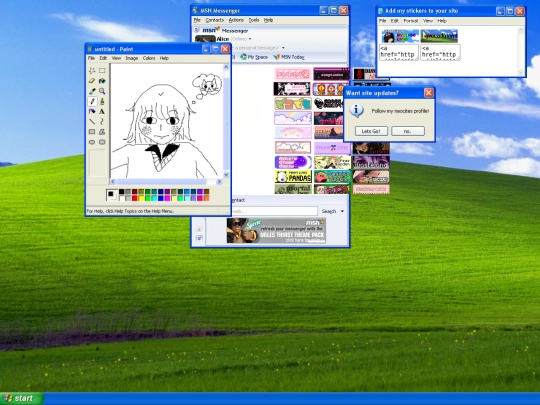Click the Sprite Miles Thirst theme pack ad
Viewport: 540px width, 405px height.
276,231
